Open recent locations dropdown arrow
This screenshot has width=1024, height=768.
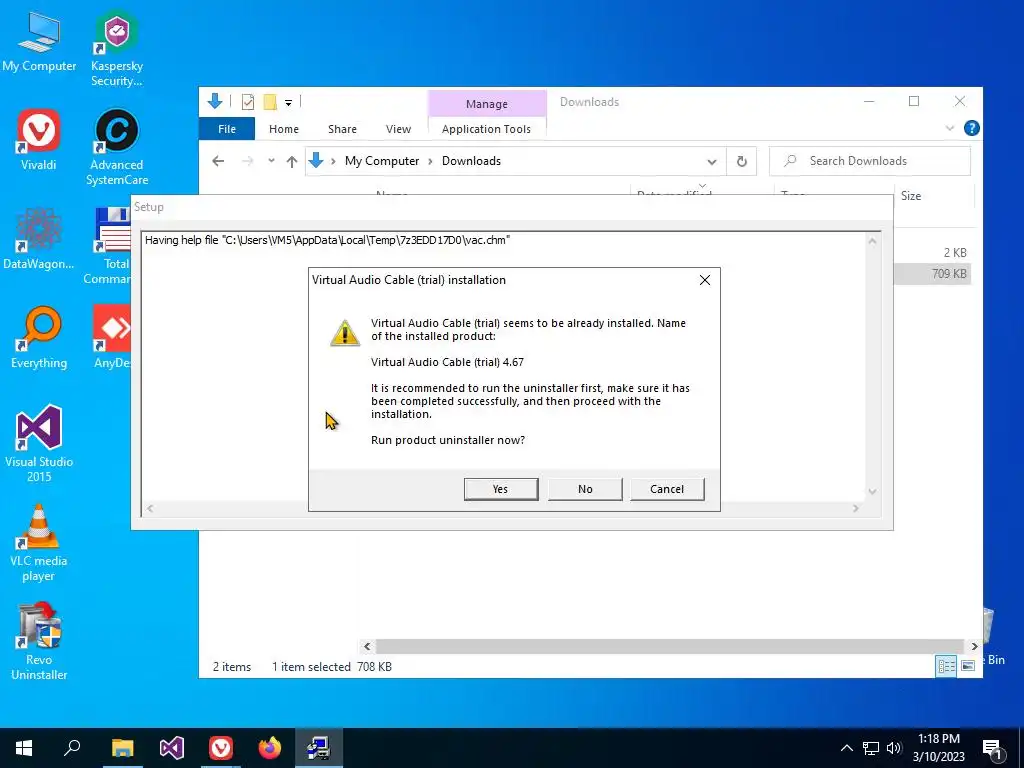click(x=271, y=161)
